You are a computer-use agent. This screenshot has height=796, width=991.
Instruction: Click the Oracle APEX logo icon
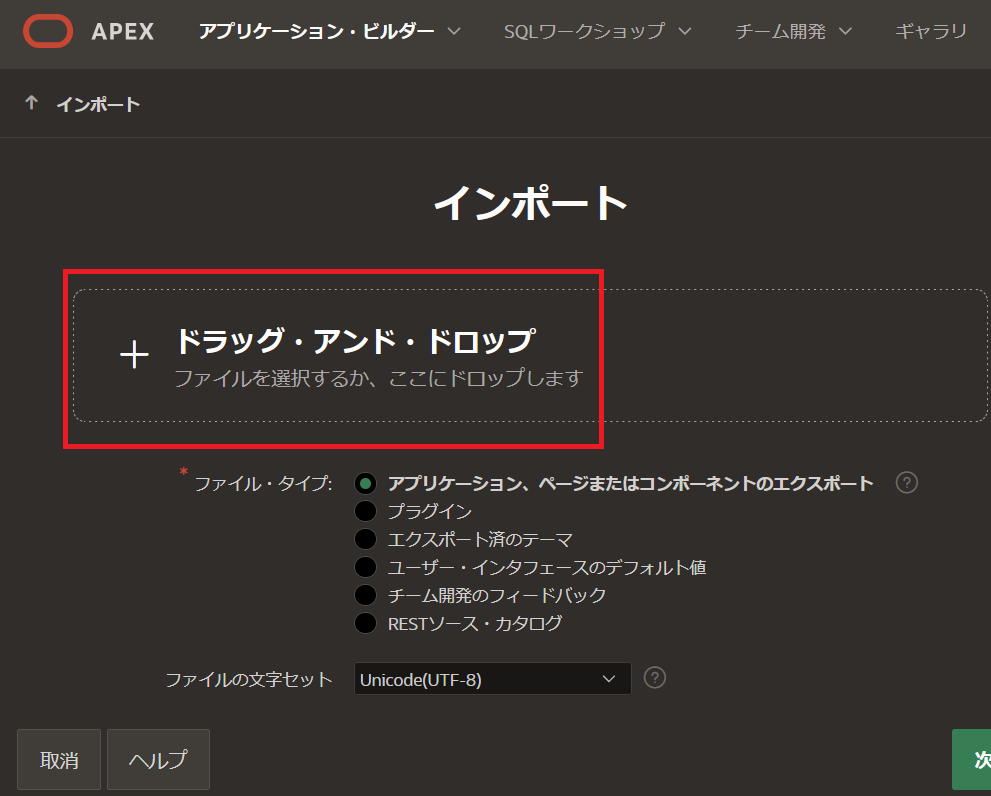click(x=48, y=31)
